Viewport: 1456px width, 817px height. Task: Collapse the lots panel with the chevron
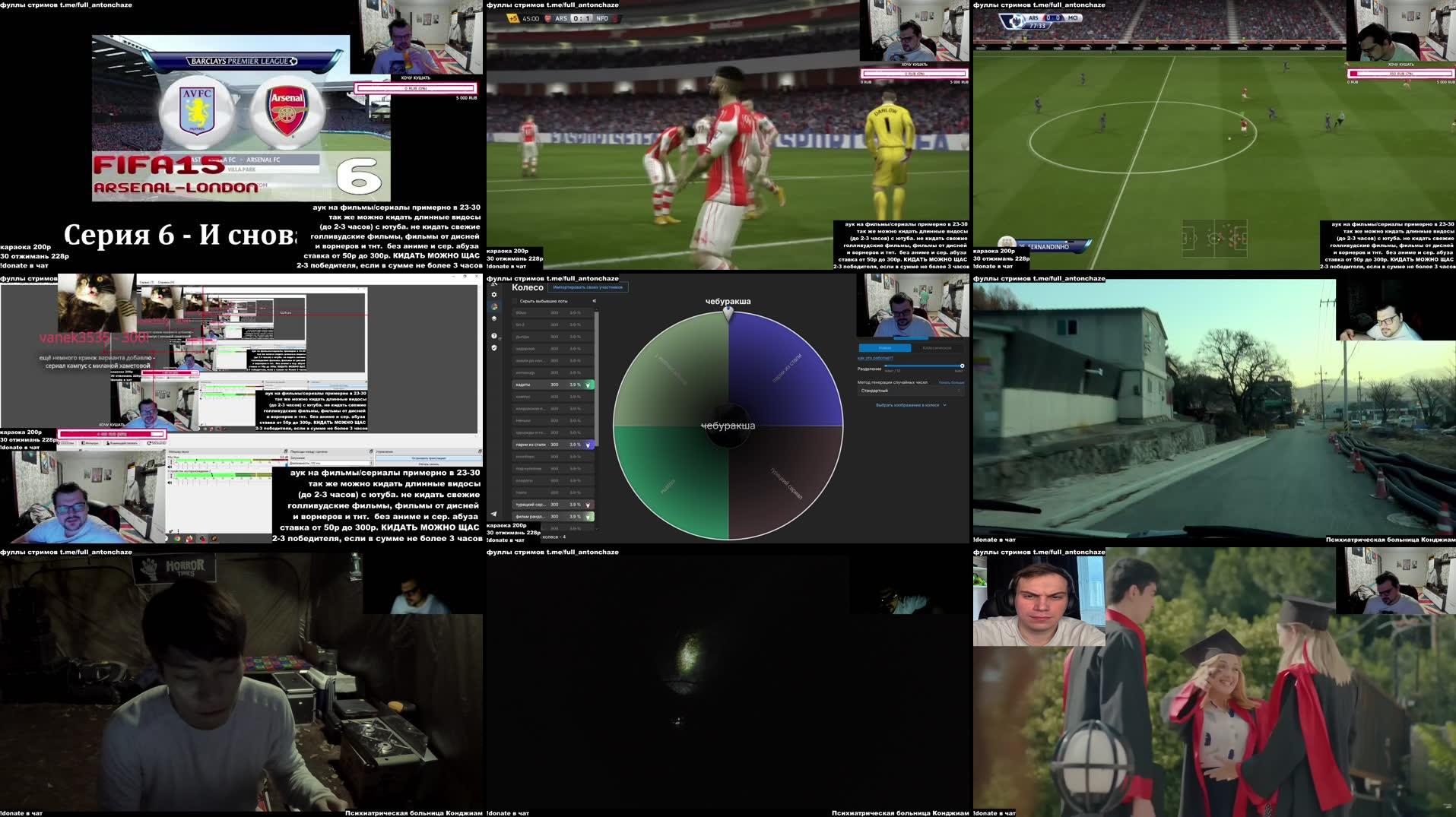coord(595,300)
